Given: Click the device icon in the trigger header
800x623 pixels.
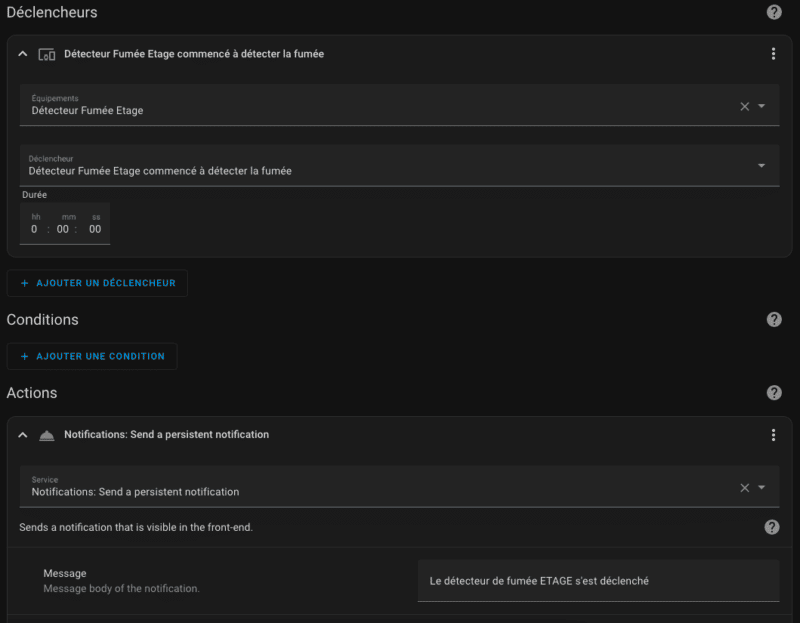Looking at the screenshot, I should click(x=46, y=54).
